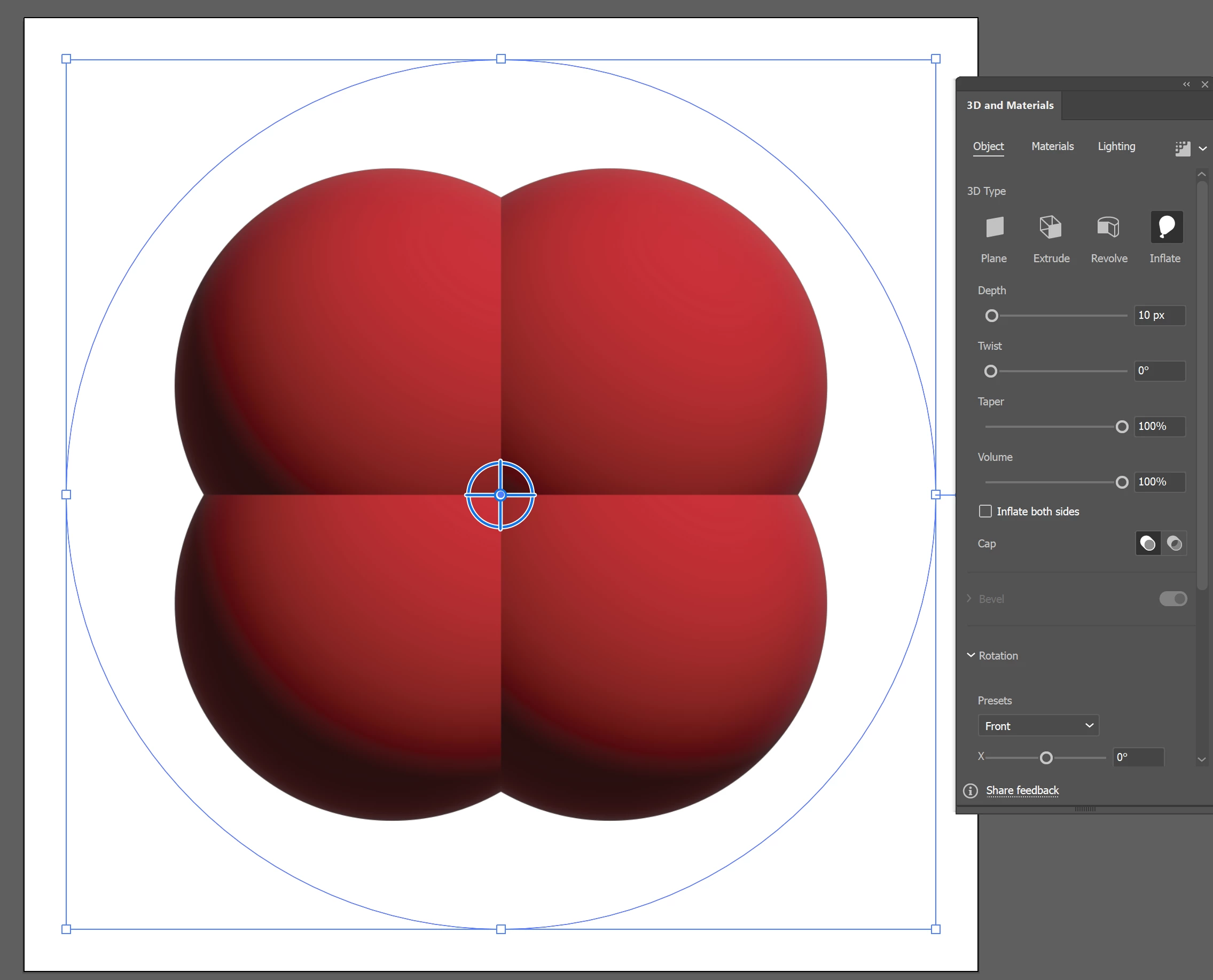Collapse the panel with double-arrow icon
Image resolution: width=1213 pixels, height=980 pixels.
tap(1186, 84)
